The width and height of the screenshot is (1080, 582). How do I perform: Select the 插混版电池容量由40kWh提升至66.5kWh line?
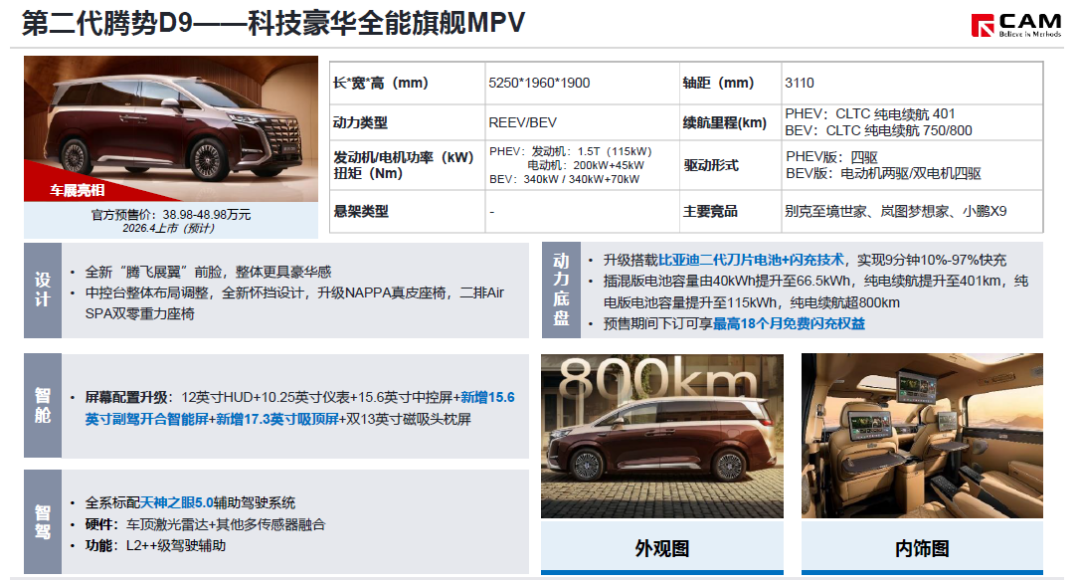[816, 281]
